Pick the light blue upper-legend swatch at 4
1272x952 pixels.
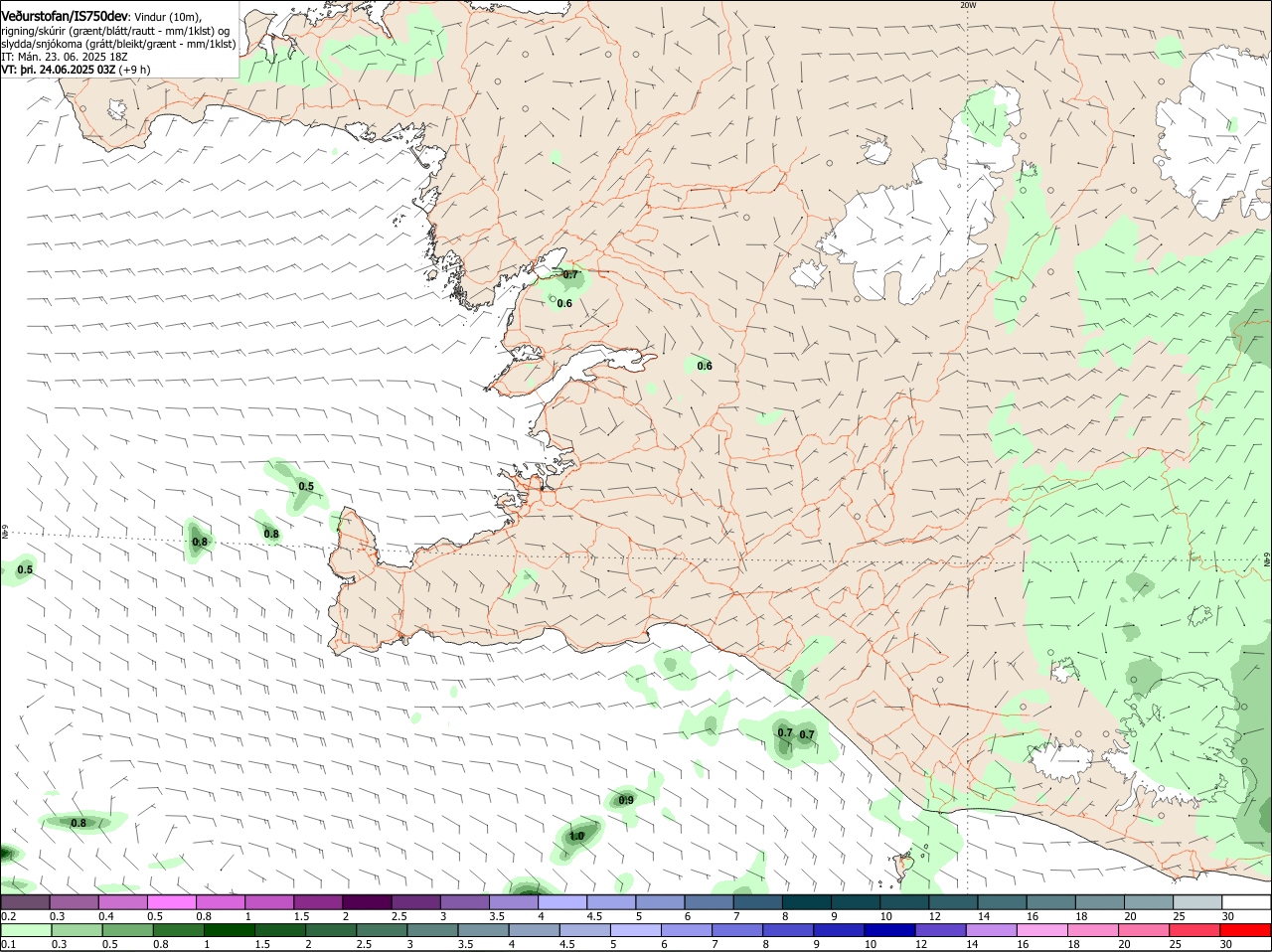click(561, 902)
